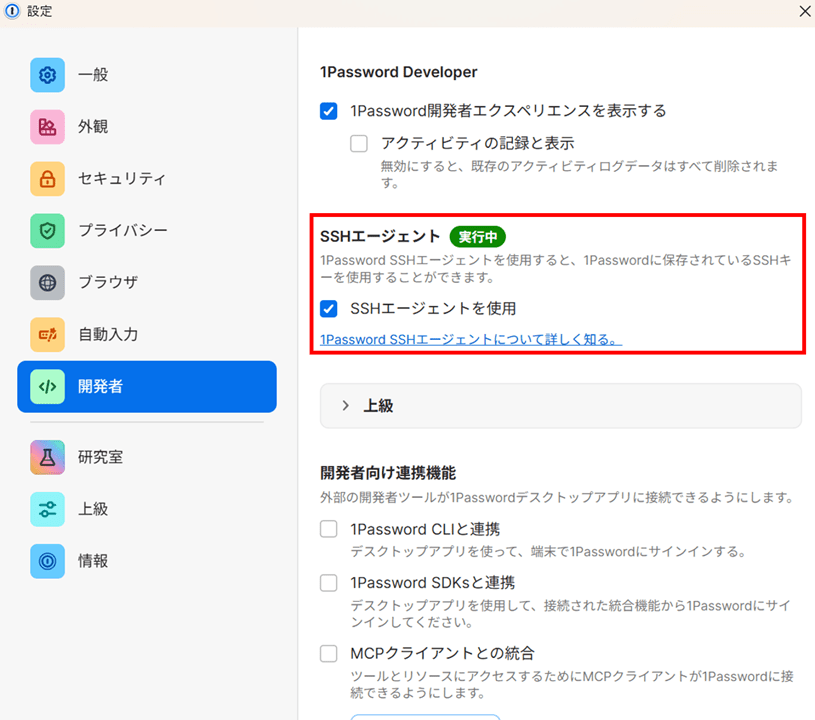Click the プライバシー shield icon

47,231
